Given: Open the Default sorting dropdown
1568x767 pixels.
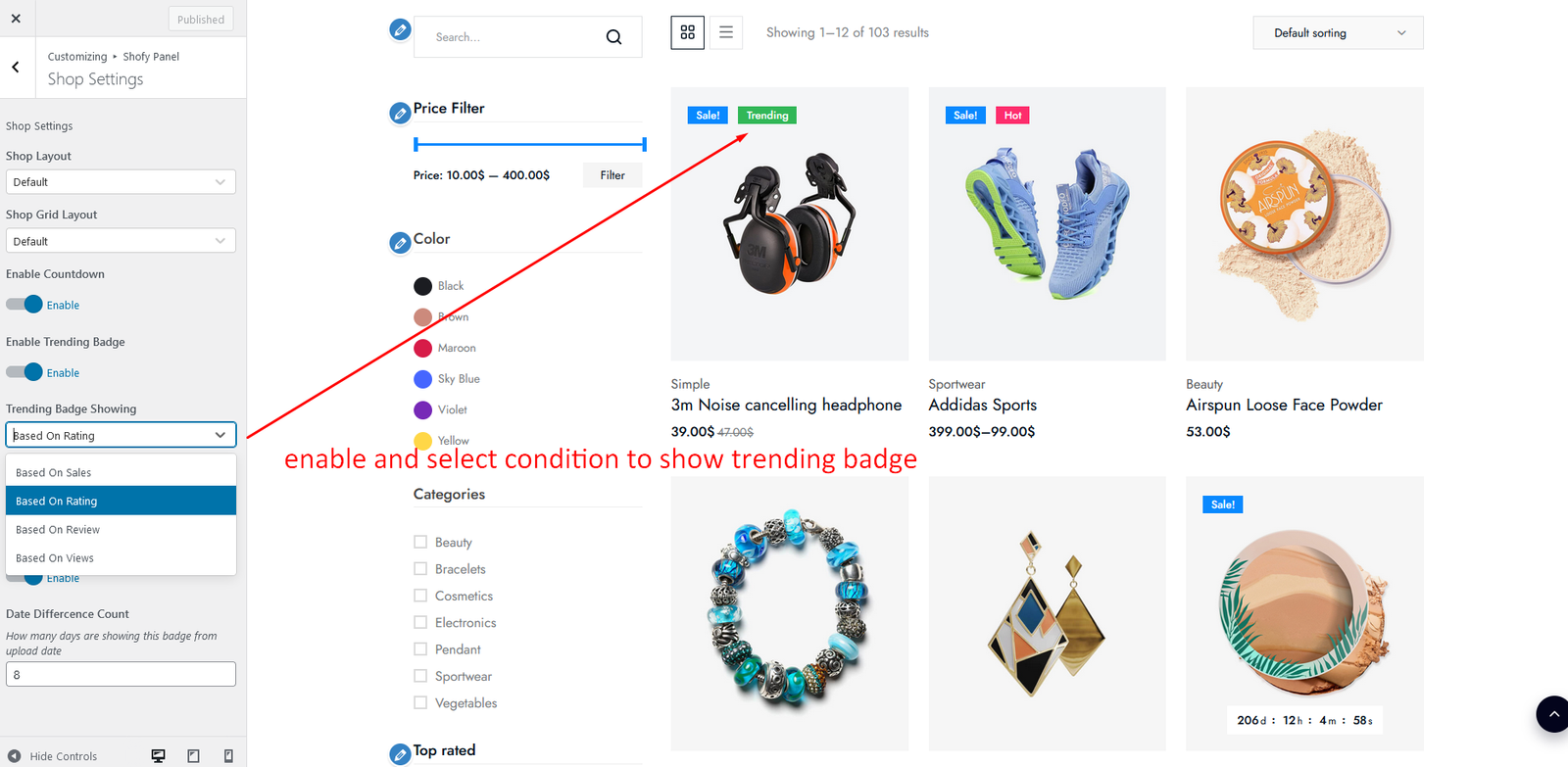Looking at the screenshot, I should click(x=1338, y=33).
